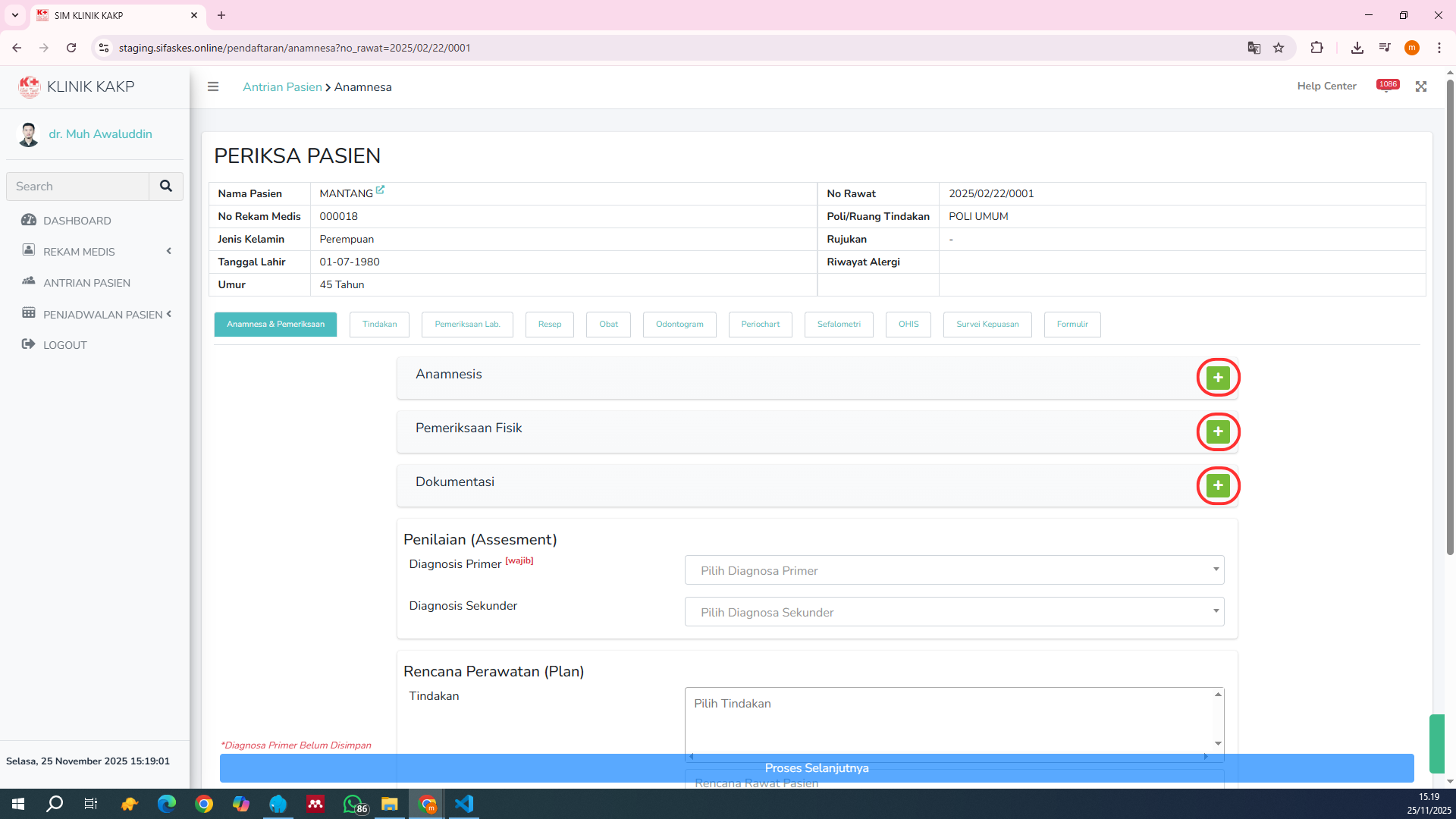This screenshot has width=1456, height=819.
Task: Expand Pemeriksaan Fisik with plus button
Action: (1218, 431)
